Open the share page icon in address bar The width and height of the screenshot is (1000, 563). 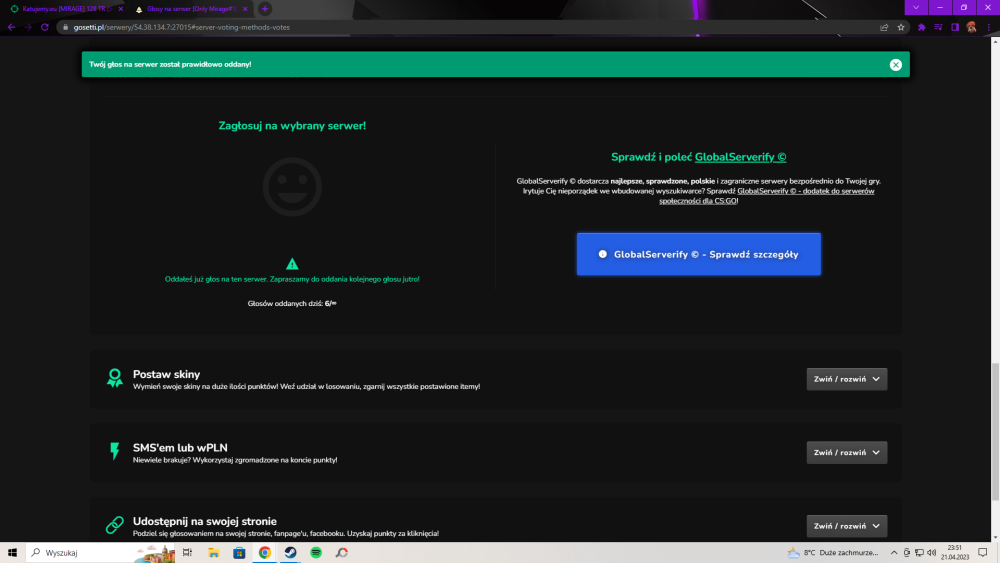[x=884, y=27]
